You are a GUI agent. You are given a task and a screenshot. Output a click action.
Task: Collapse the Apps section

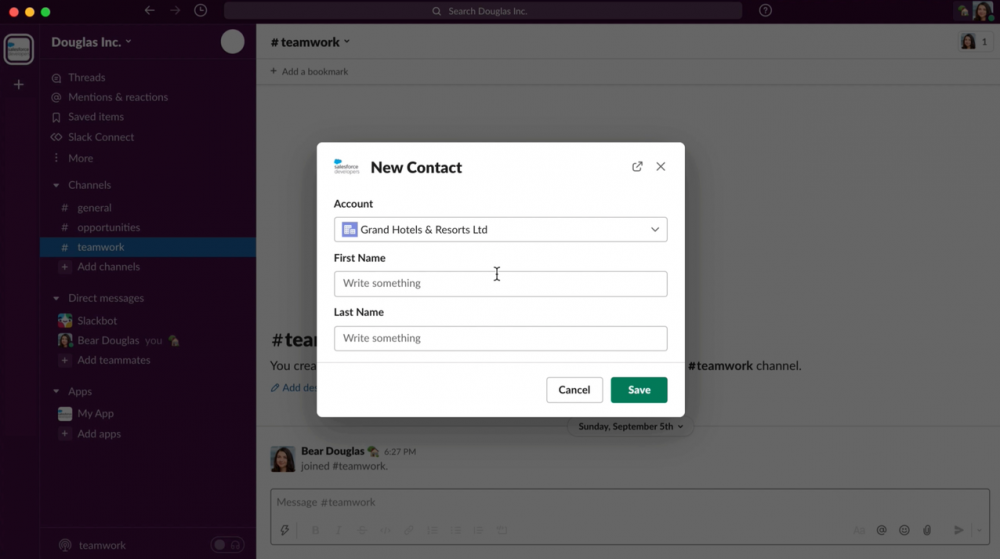point(56,391)
